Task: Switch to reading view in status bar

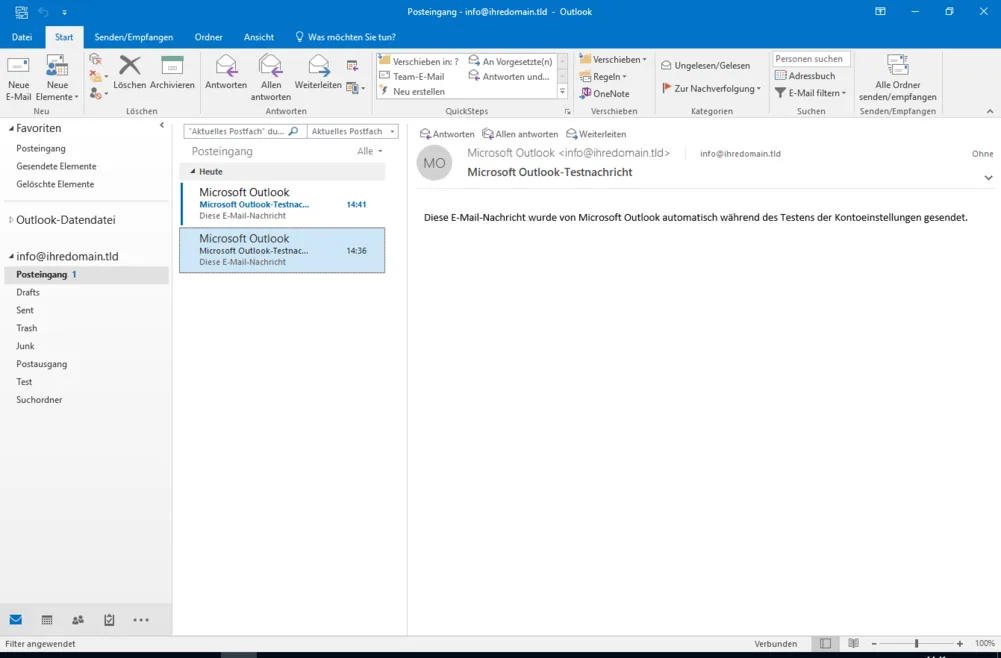Action: tap(853, 644)
